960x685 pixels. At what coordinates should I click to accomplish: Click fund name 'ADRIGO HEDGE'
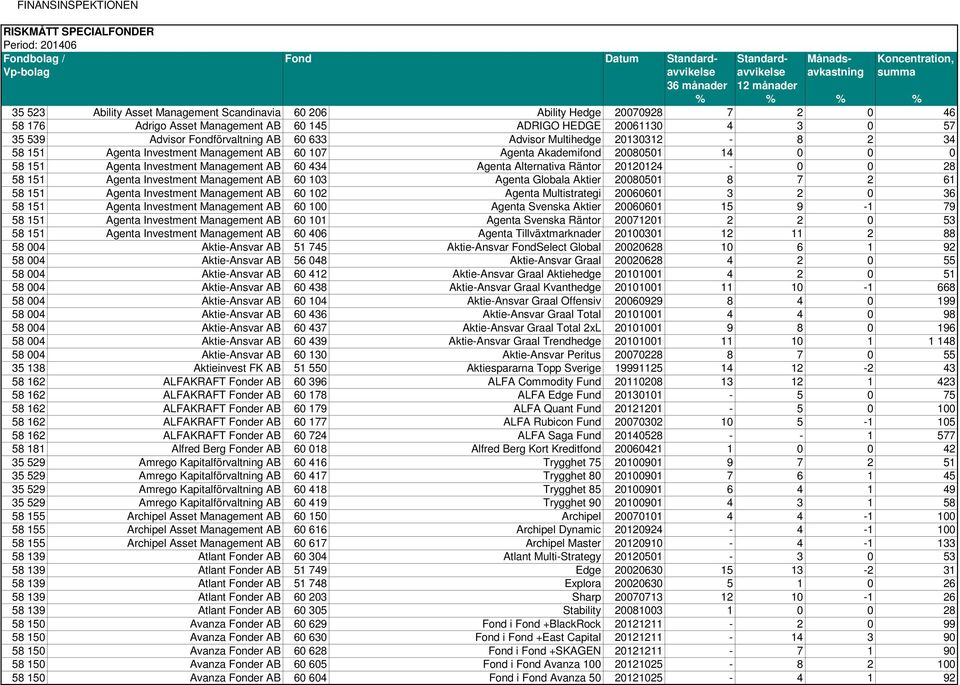pos(560,126)
